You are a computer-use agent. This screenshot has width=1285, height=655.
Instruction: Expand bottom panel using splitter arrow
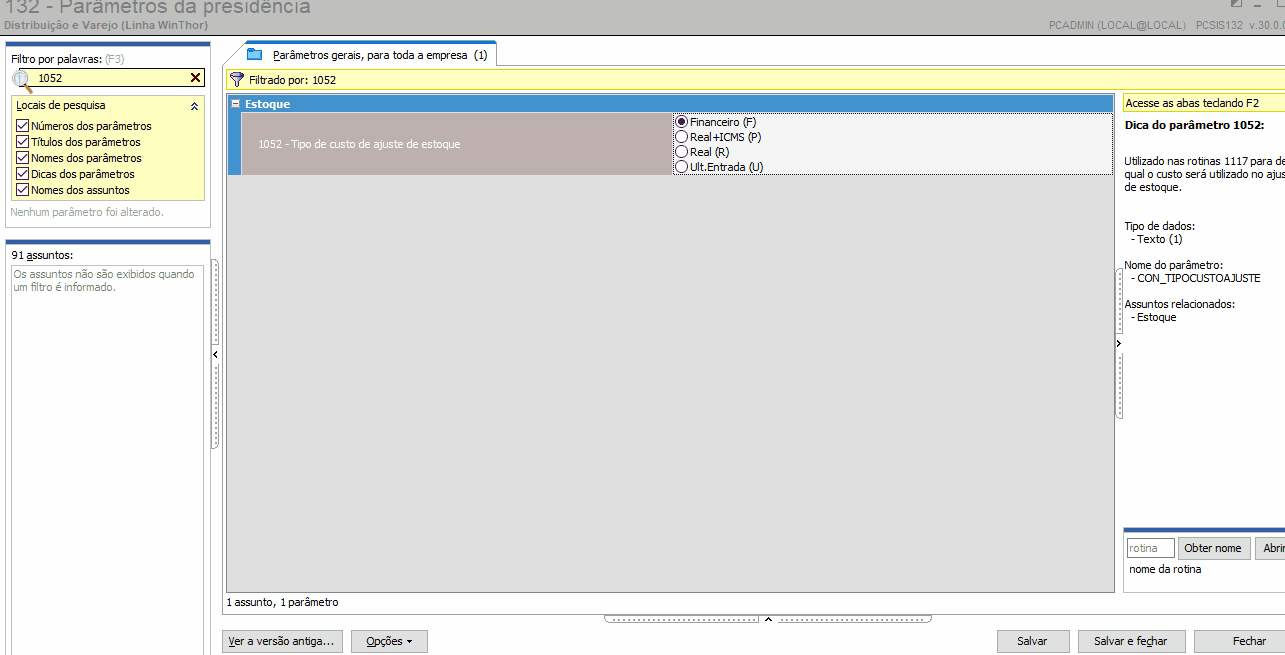point(768,620)
